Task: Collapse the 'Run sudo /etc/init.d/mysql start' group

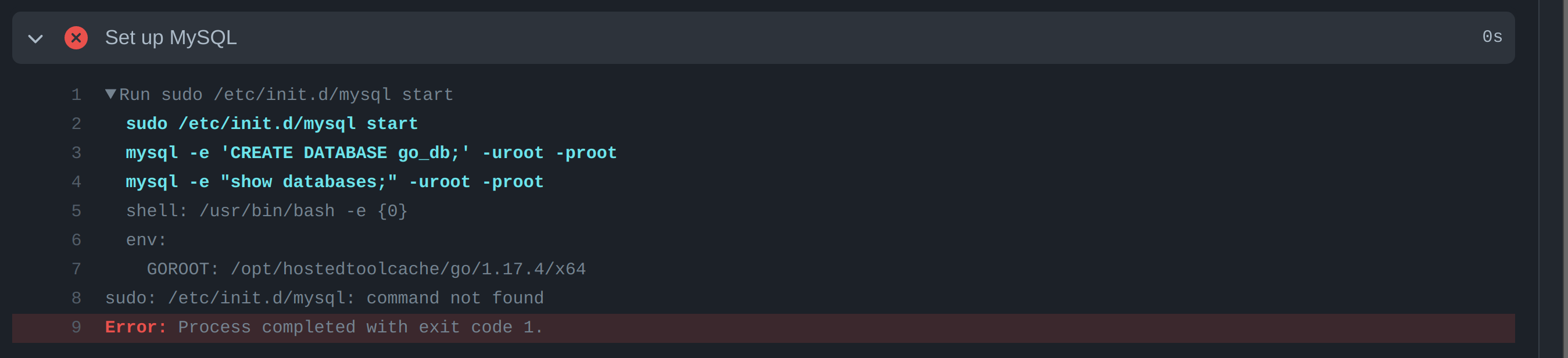Action: click(x=110, y=93)
